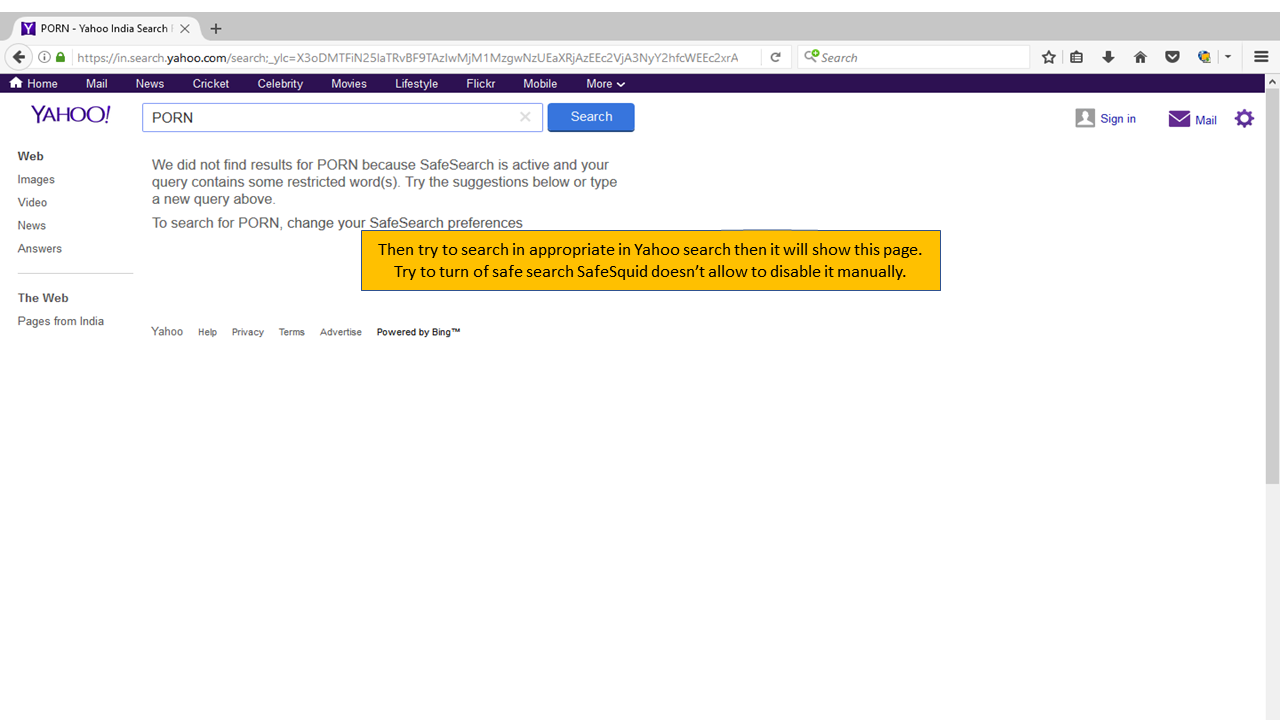This screenshot has height=720, width=1280.
Task: Show bookmarks list icon
Action: coord(1076,57)
